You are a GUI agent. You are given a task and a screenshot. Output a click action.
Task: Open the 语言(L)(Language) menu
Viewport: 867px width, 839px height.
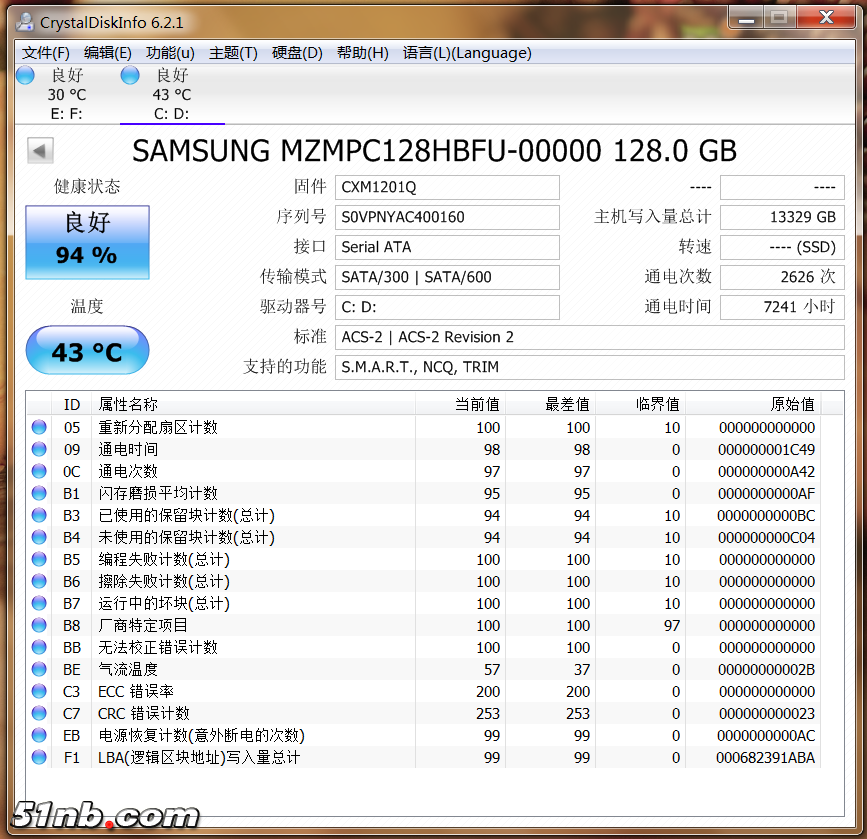[467, 53]
